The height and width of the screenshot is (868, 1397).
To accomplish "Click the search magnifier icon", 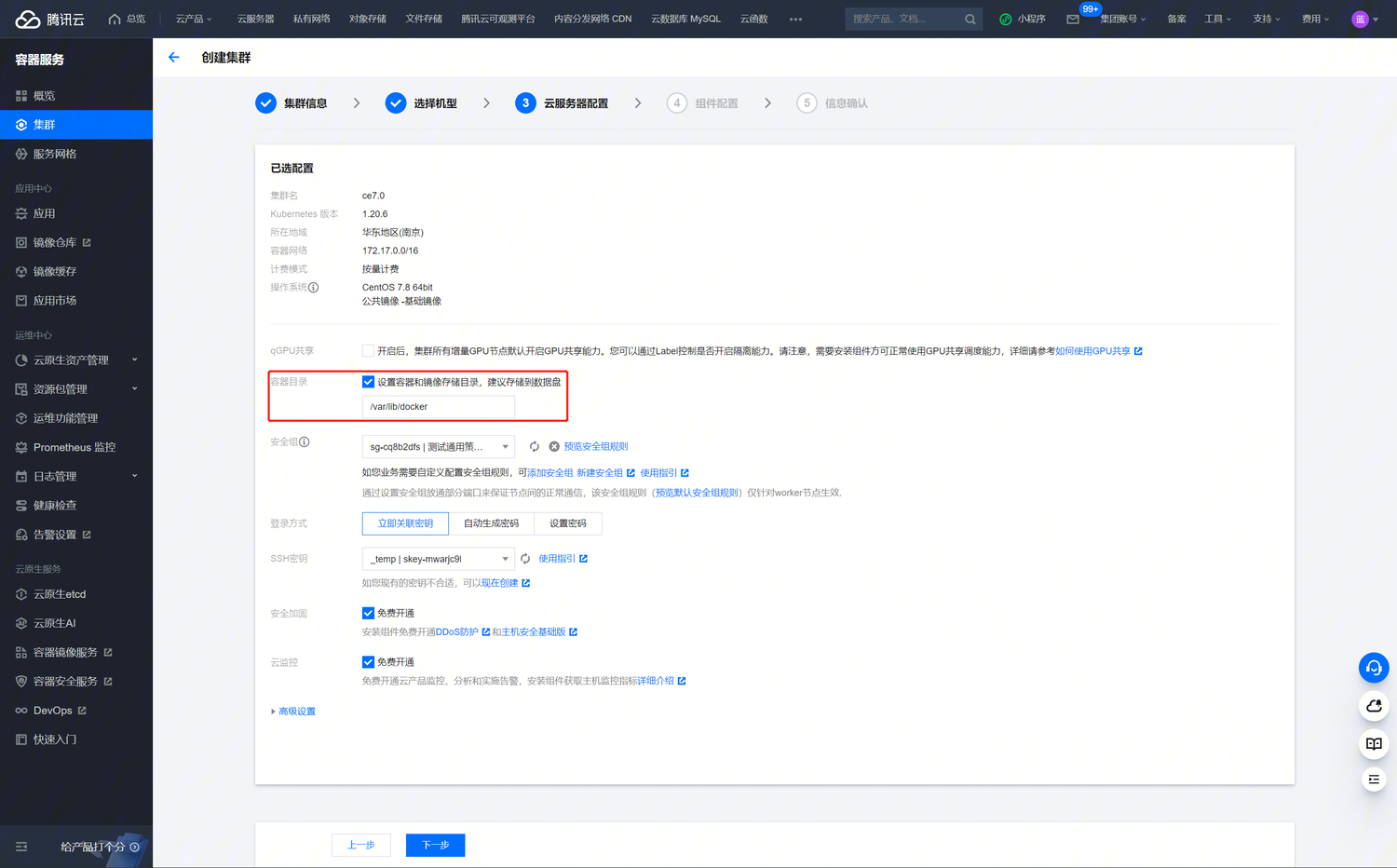I will 970,19.
